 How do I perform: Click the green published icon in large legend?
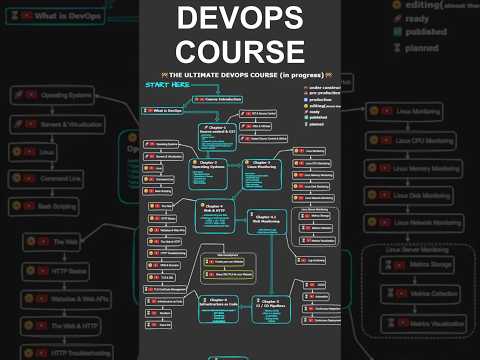click(397, 32)
